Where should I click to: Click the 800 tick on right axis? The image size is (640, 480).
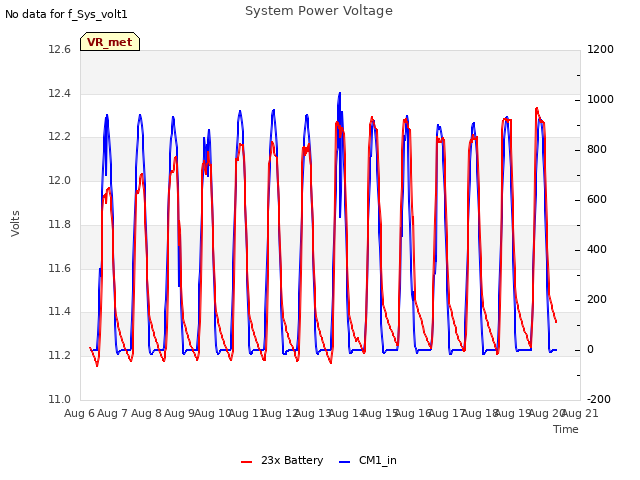pyautogui.click(x=597, y=150)
